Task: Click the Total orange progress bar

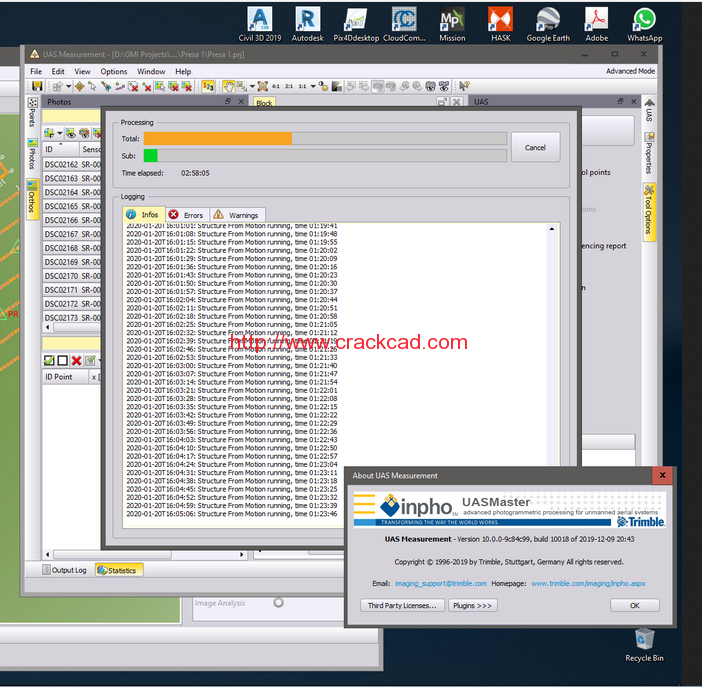Action: [325, 138]
